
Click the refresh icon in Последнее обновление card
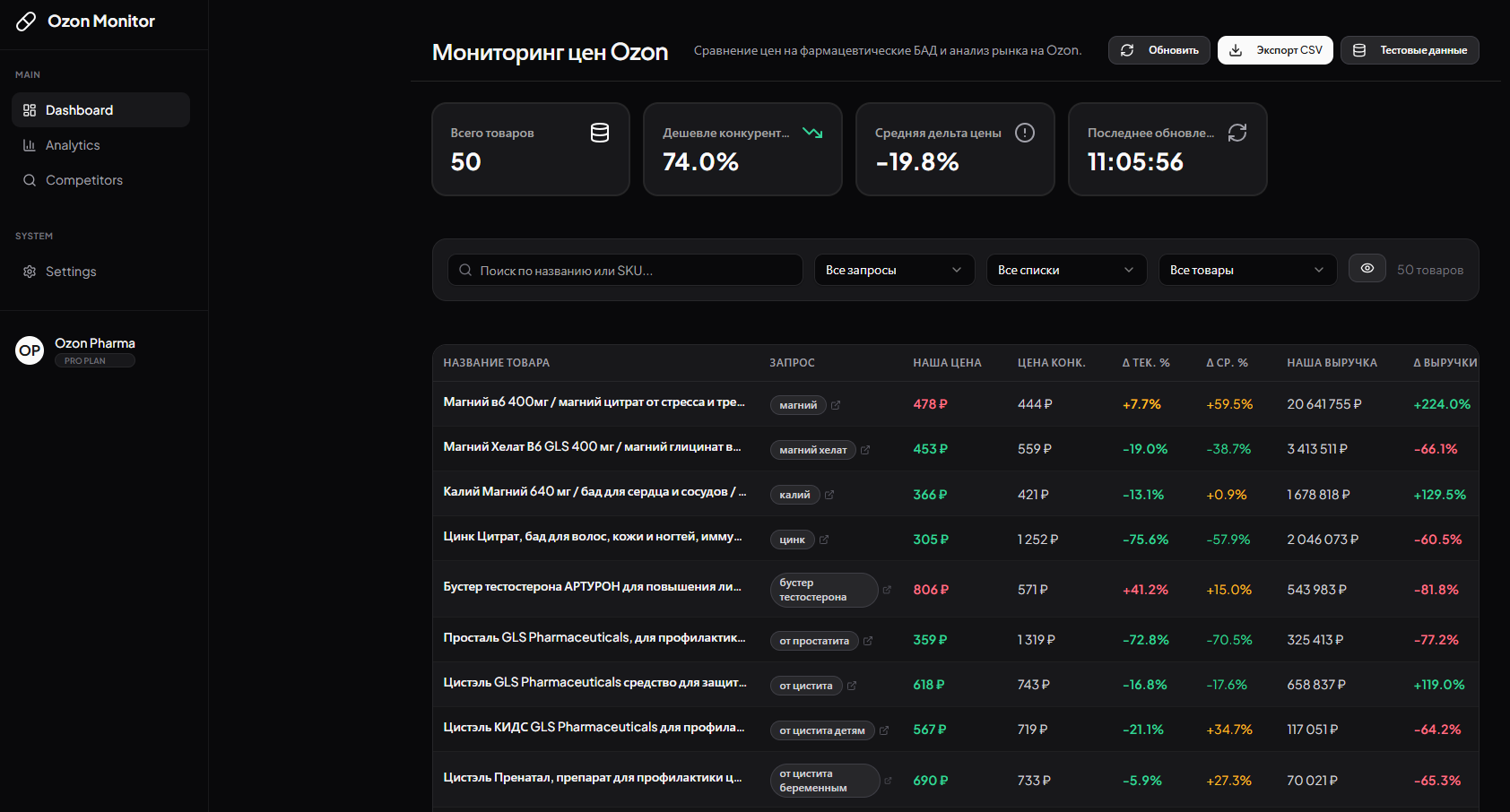[1237, 133]
